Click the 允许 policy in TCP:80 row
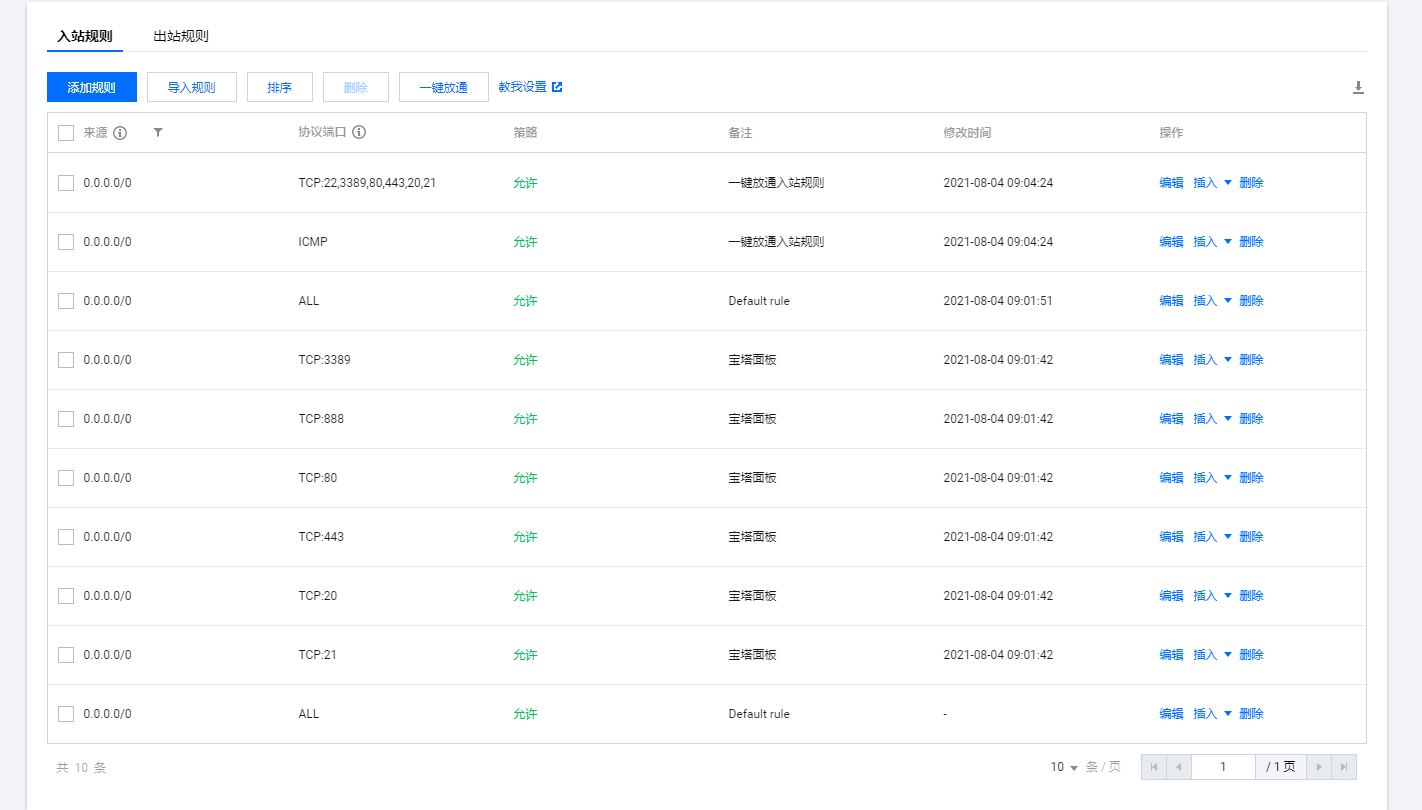The width and height of the screenshot is (1422, 810). (525, 478)
